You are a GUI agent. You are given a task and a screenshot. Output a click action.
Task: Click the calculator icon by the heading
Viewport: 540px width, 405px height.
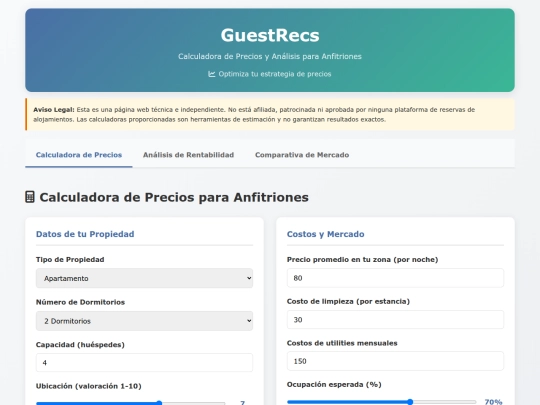pyautogui.click(x=30, y=197)
